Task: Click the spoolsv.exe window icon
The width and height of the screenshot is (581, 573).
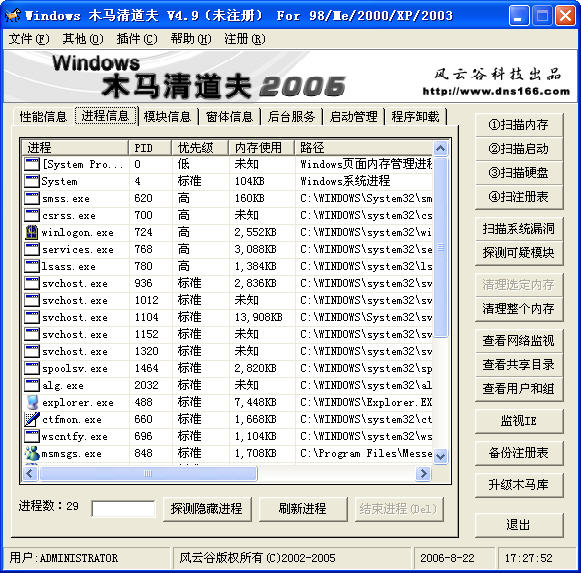Action: (31, 368)
